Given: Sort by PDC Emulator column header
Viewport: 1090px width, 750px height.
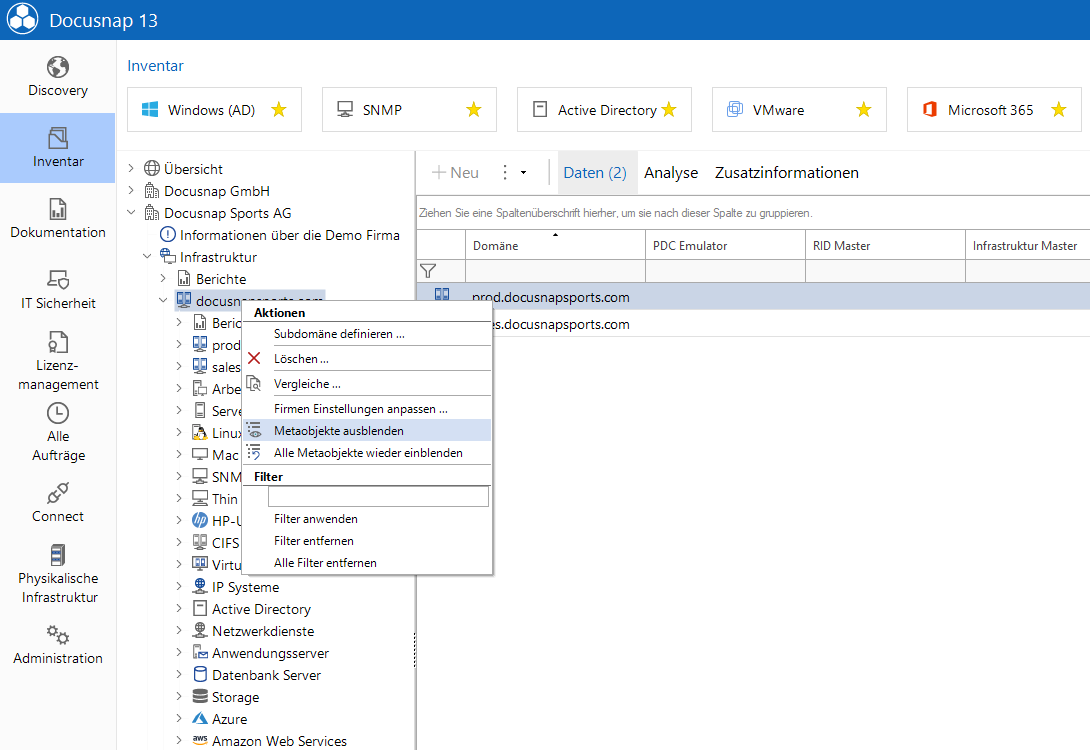Looking at the screenshot, I should pos(725,245).
